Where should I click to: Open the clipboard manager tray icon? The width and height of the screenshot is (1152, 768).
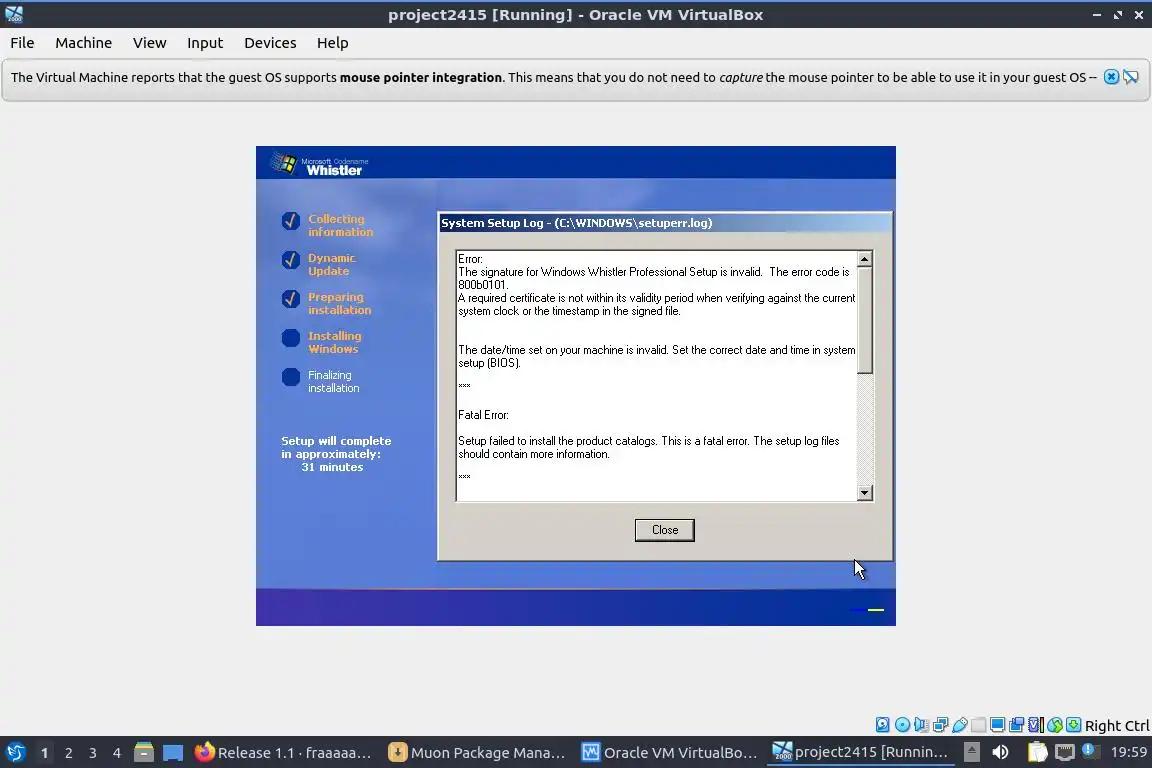(x=1037, y=752)
